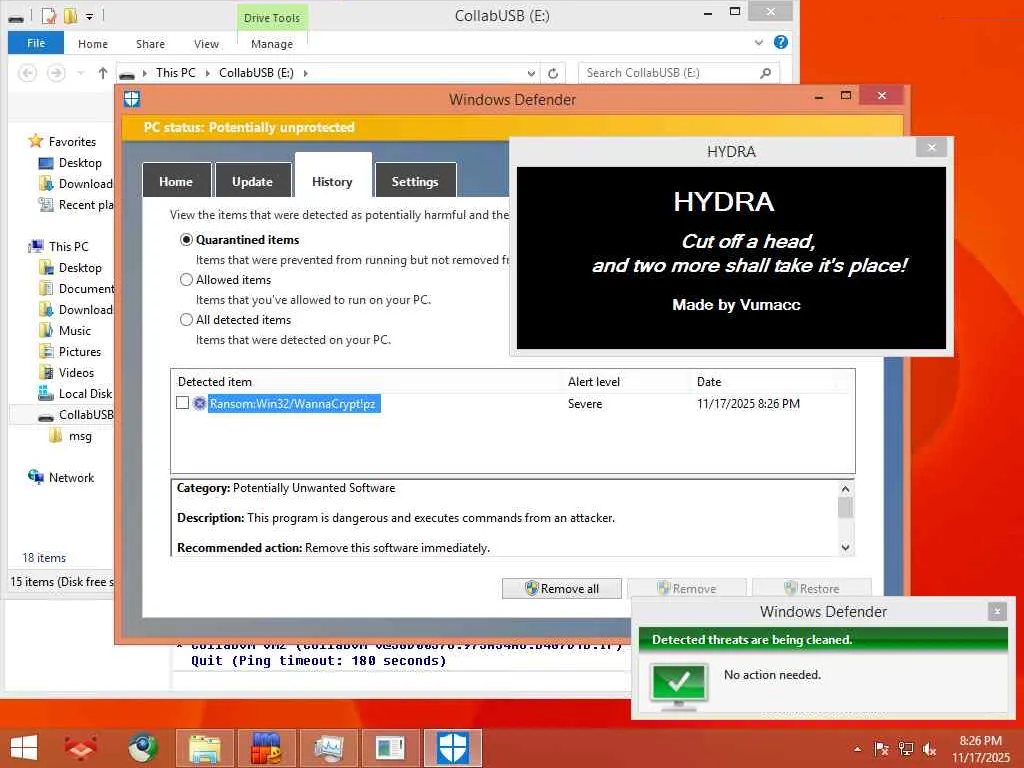This screenshot has height=768, width=1024.
Task: Click Remove all button in Defender
Action: tap(562, 588)
